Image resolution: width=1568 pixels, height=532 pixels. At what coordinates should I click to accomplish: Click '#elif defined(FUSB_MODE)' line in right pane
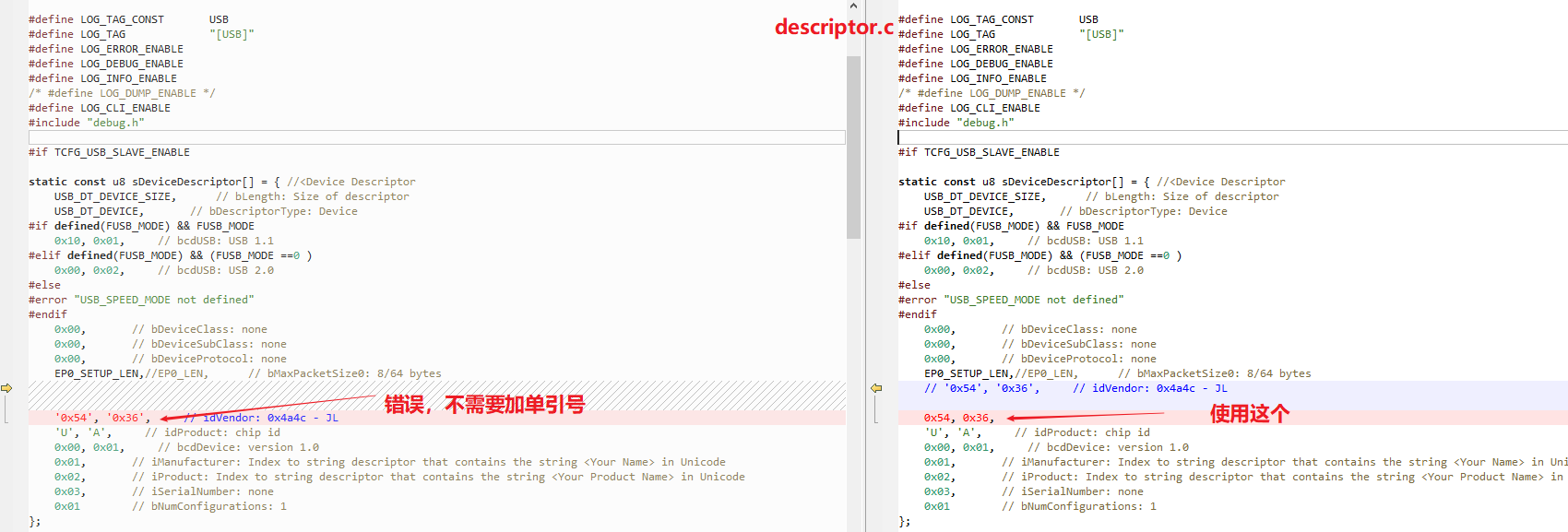point(1039,255)
